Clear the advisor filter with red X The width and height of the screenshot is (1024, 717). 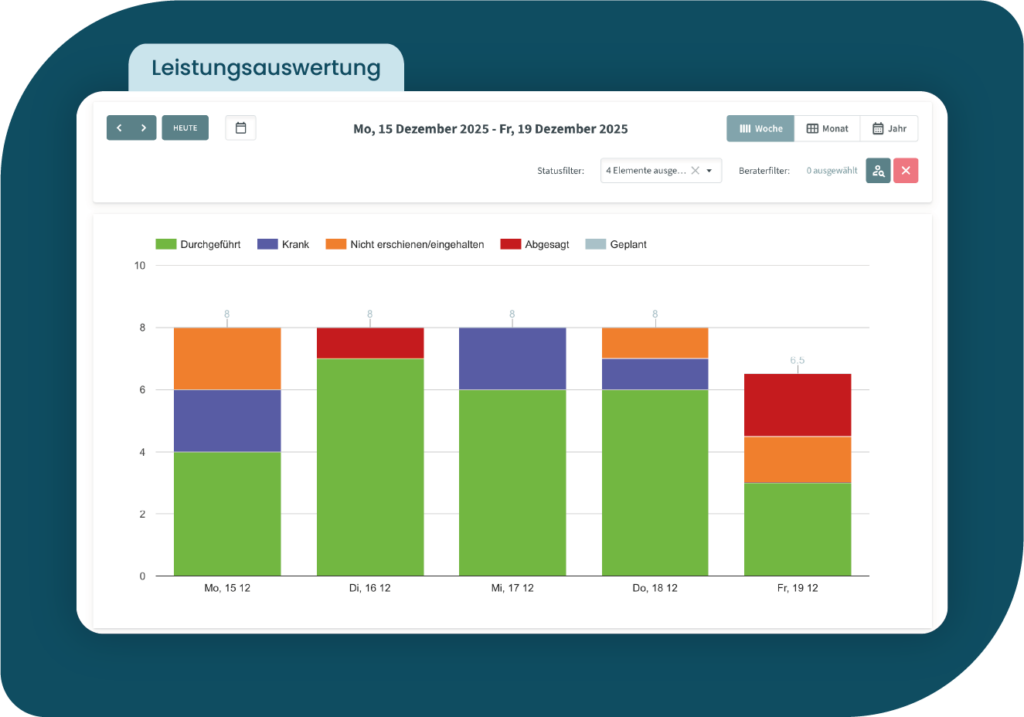[905, 171]
